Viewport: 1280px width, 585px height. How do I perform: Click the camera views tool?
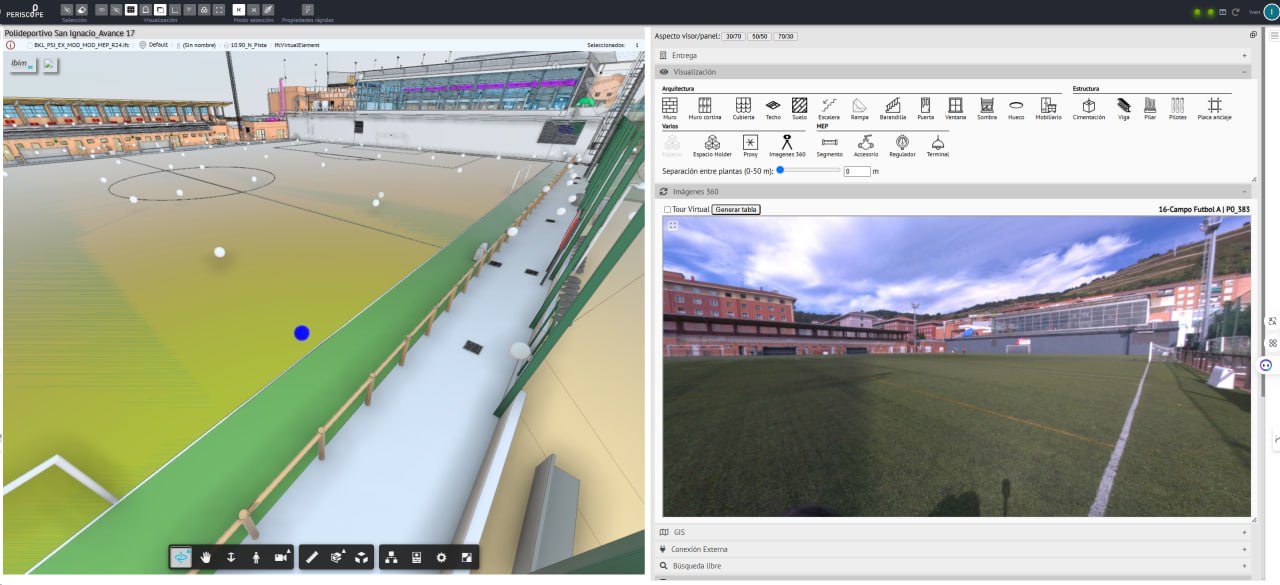pyautogui.click(x=281, y=558)
